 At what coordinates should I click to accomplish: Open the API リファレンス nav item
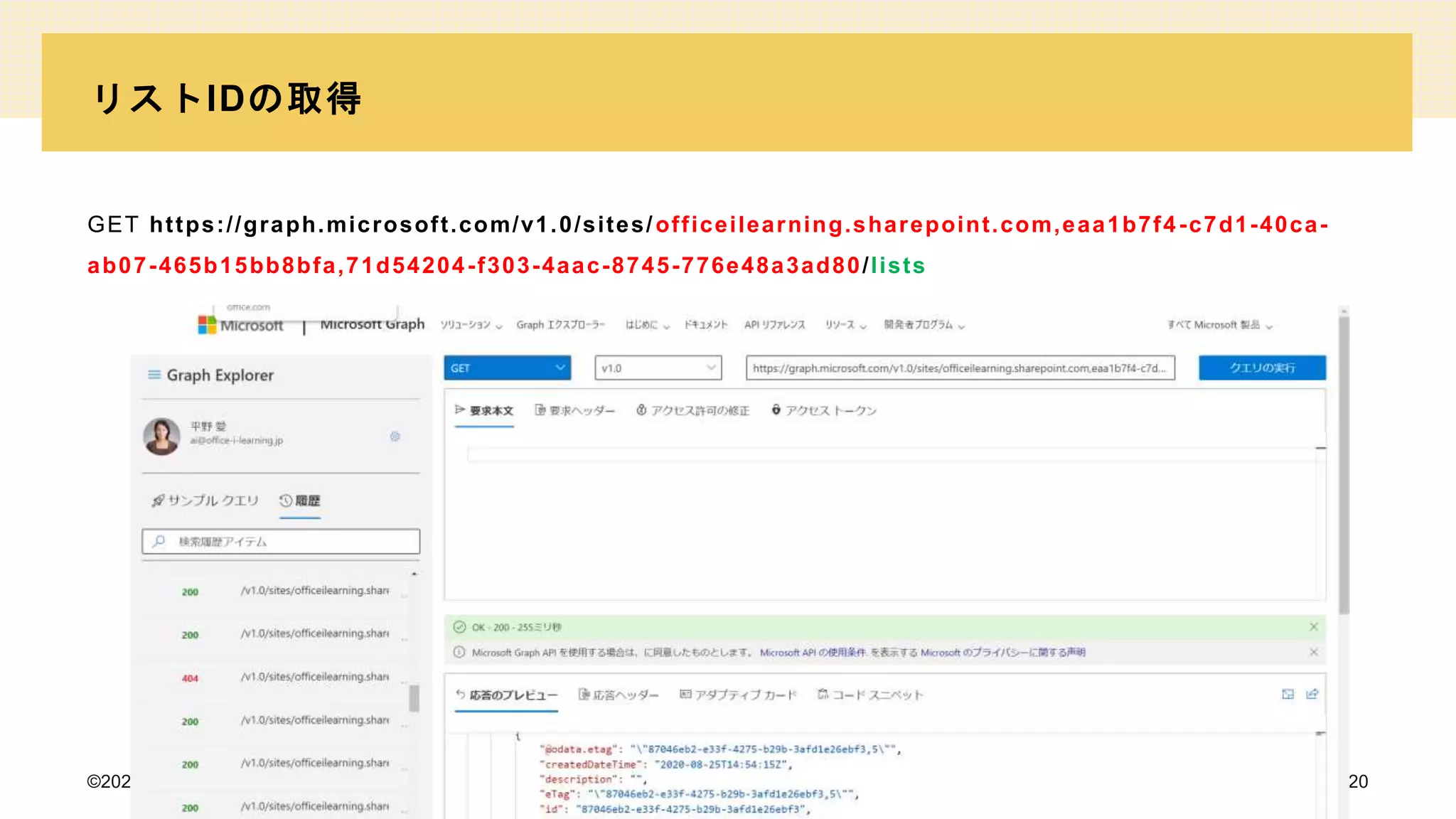pos(775,325)
